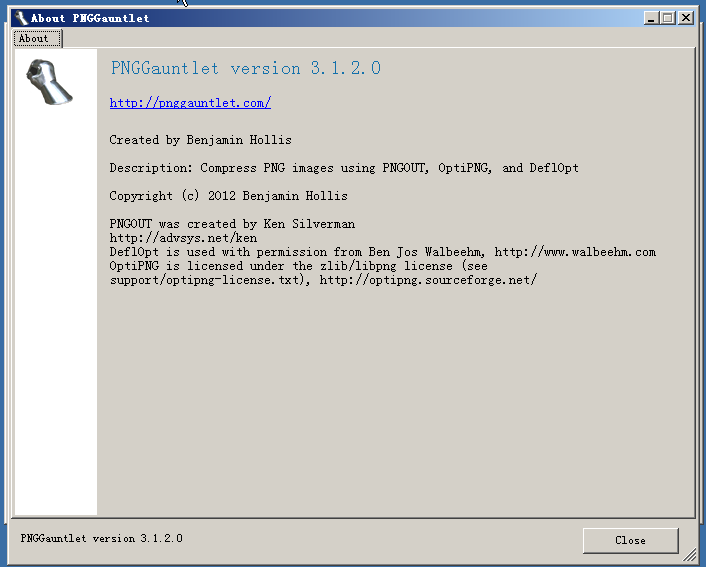Click the title bar gauntlet icon
Image resolution: width=706 pixels, height=567 pixels.
[x=21, y=18]
